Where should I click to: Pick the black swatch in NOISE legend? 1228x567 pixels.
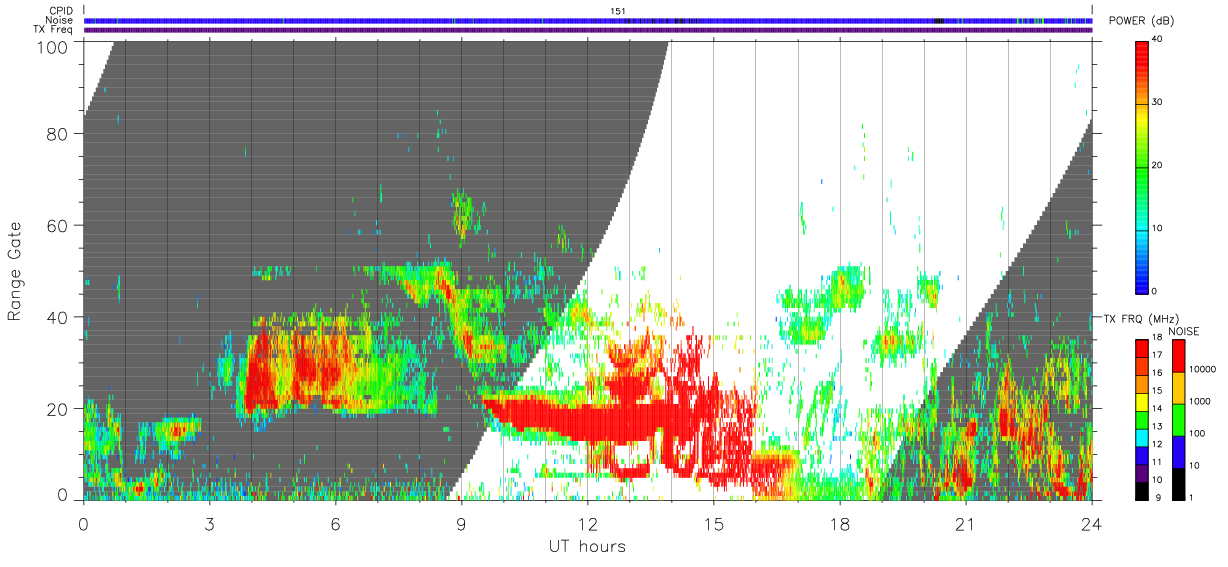coord(1178,484)
